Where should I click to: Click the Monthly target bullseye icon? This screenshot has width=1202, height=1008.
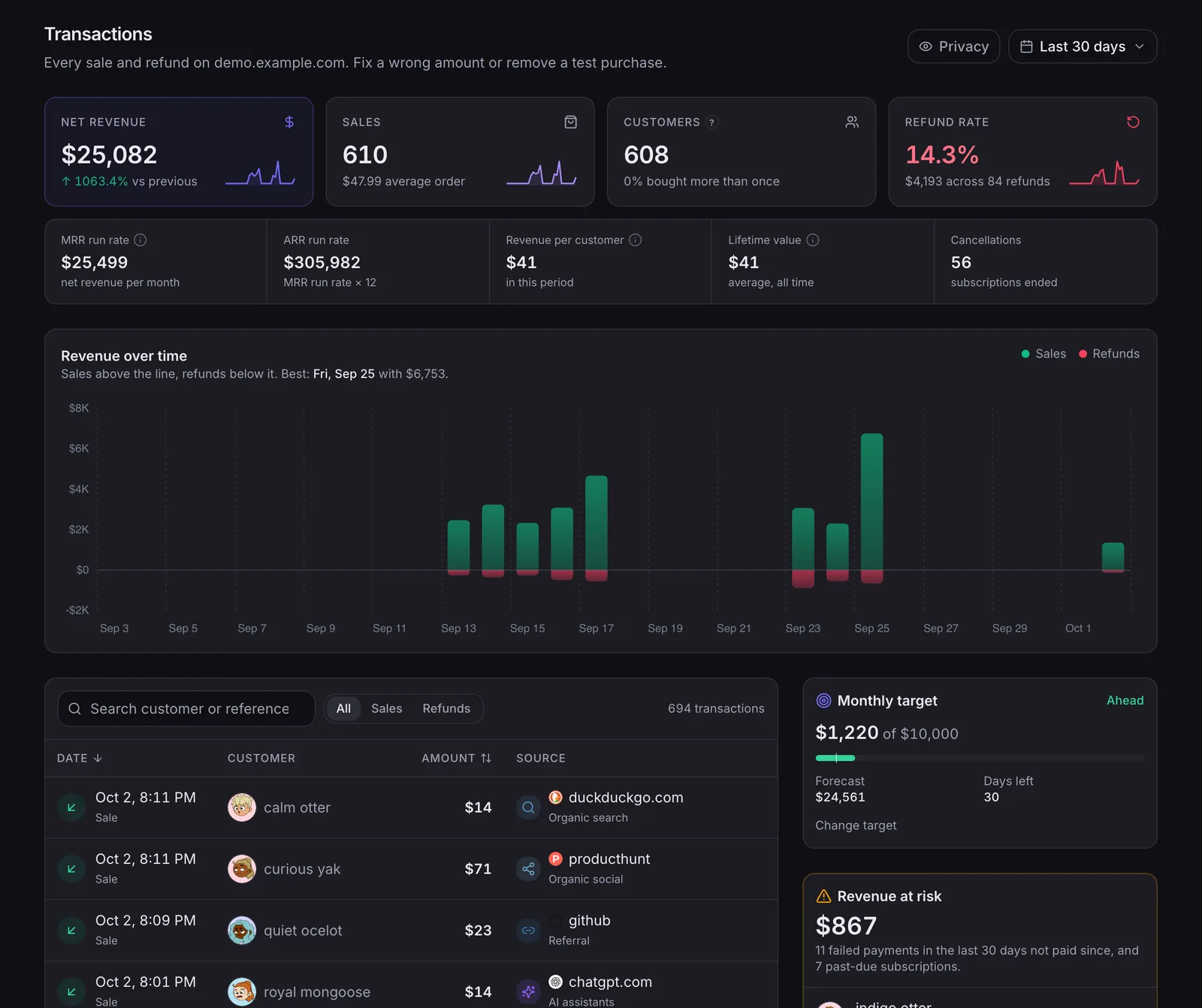pos(823,701)
